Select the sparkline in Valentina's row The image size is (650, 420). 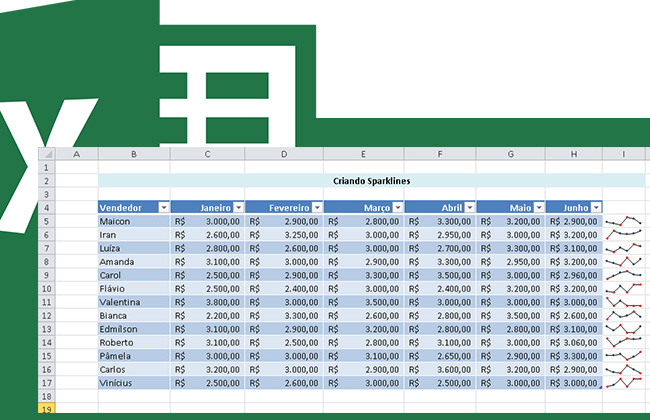point(623,302)
